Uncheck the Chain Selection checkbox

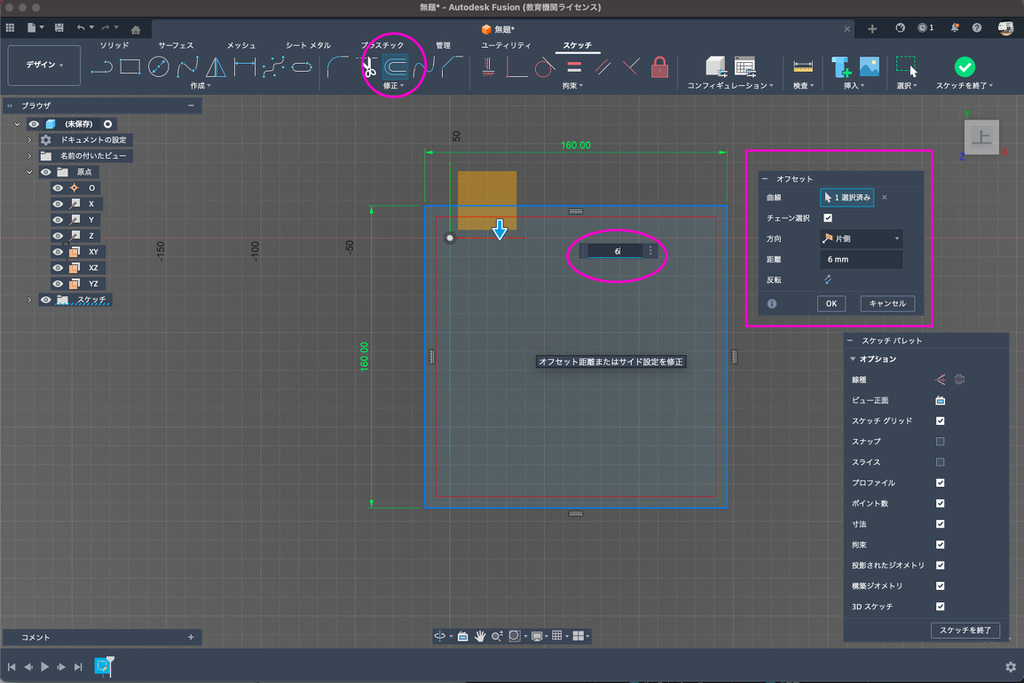point(828,218)
